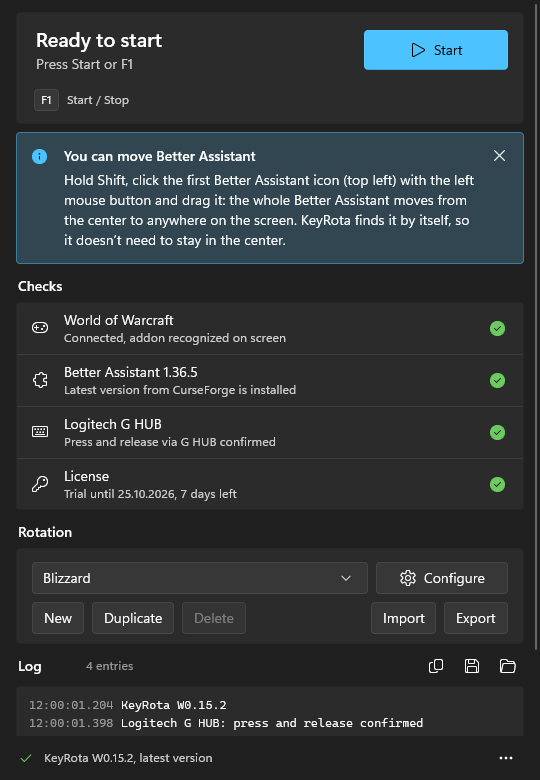Viewport: 540px width, 780px height.
Task: Copy the log to clipboard
Action: pyautogui.click(x=436, y=666)
